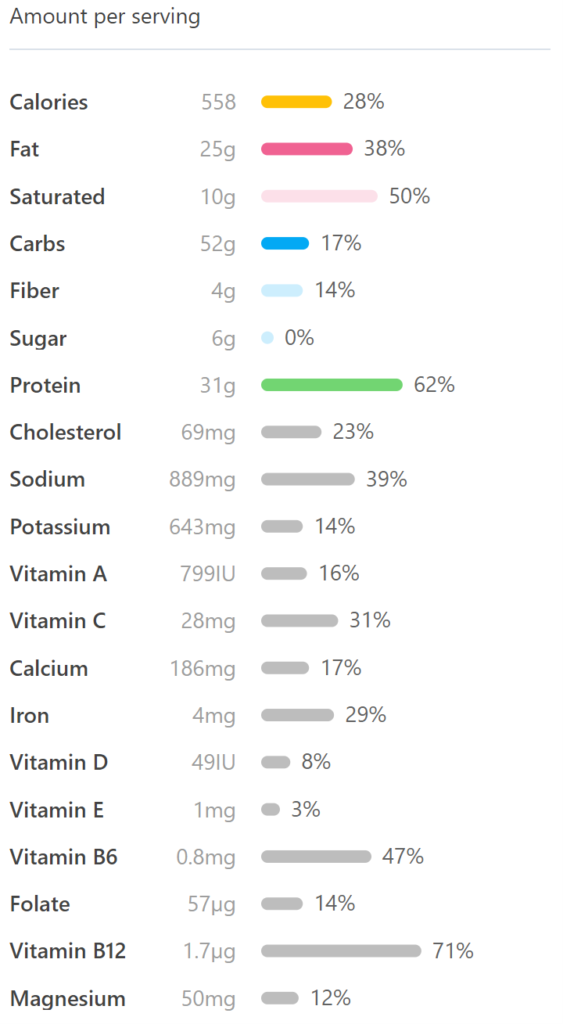Select the Iron 29% percentage
The image size is (563, 1024).
pyautogui.click(x=366, y=714)
